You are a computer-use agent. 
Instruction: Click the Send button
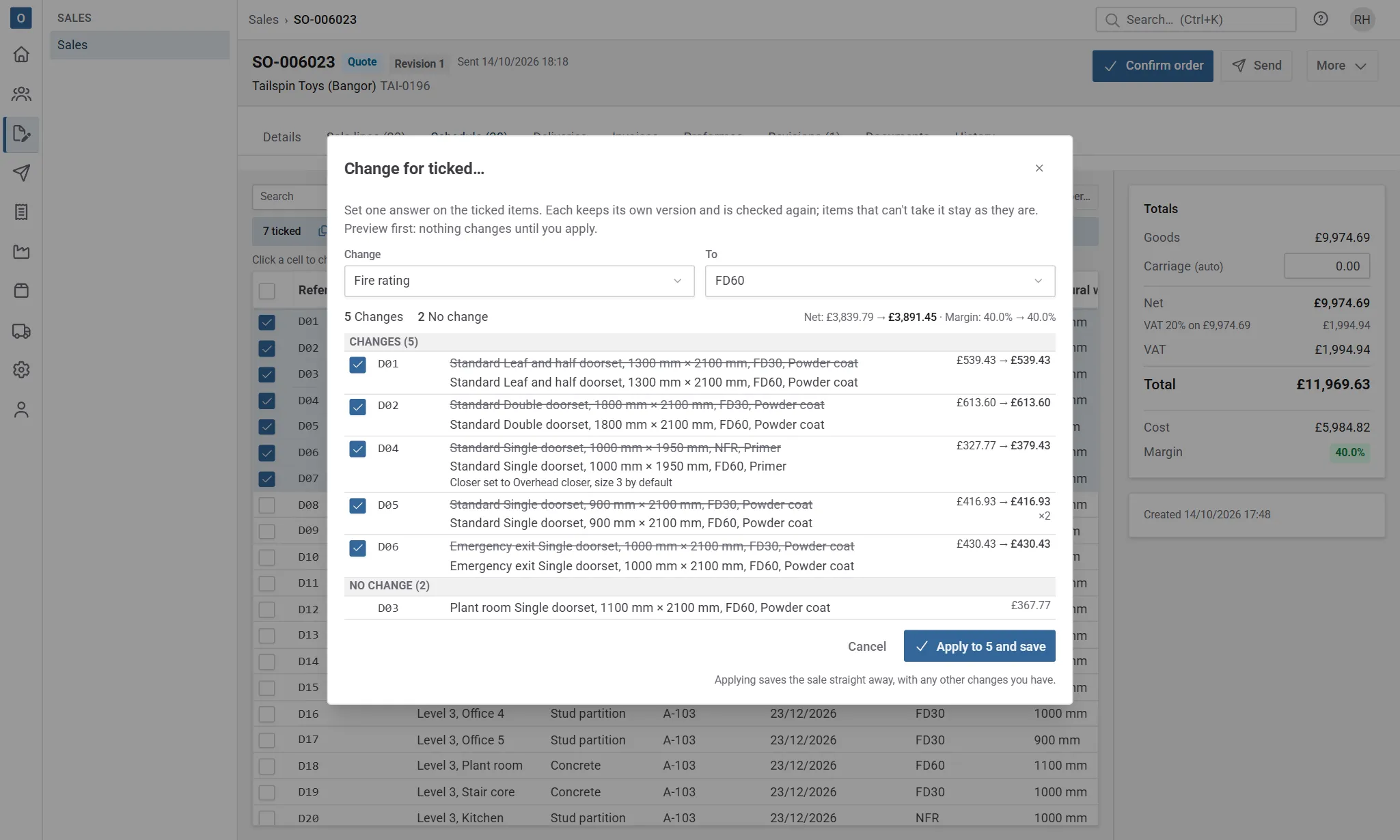point(1256,66)
